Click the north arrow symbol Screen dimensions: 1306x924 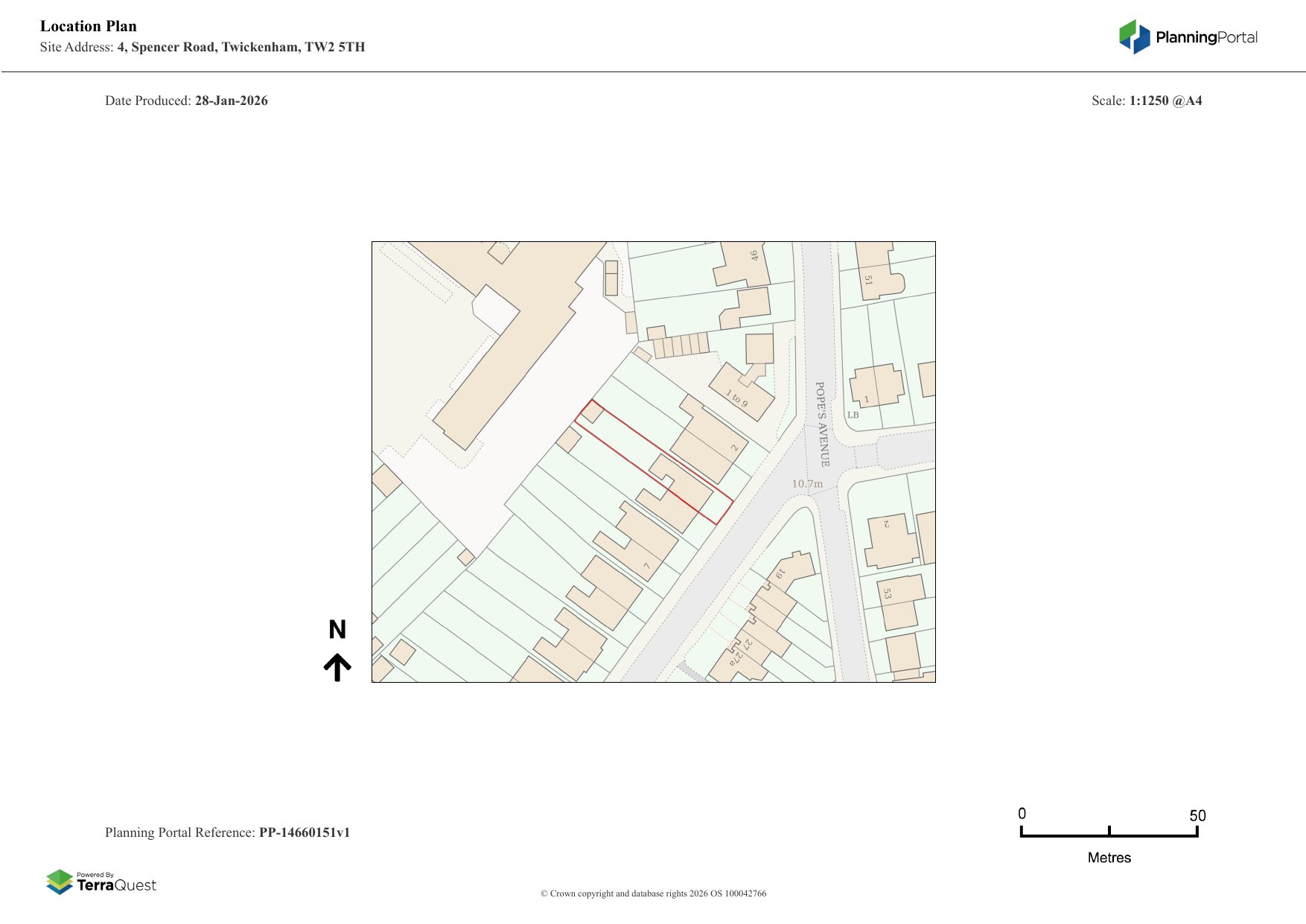point(337,667)
